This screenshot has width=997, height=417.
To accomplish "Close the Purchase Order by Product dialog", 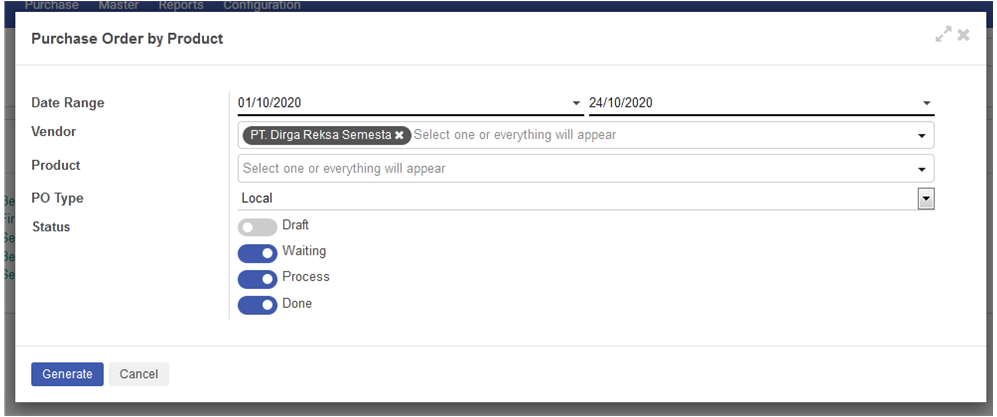I will coord(964,35).
